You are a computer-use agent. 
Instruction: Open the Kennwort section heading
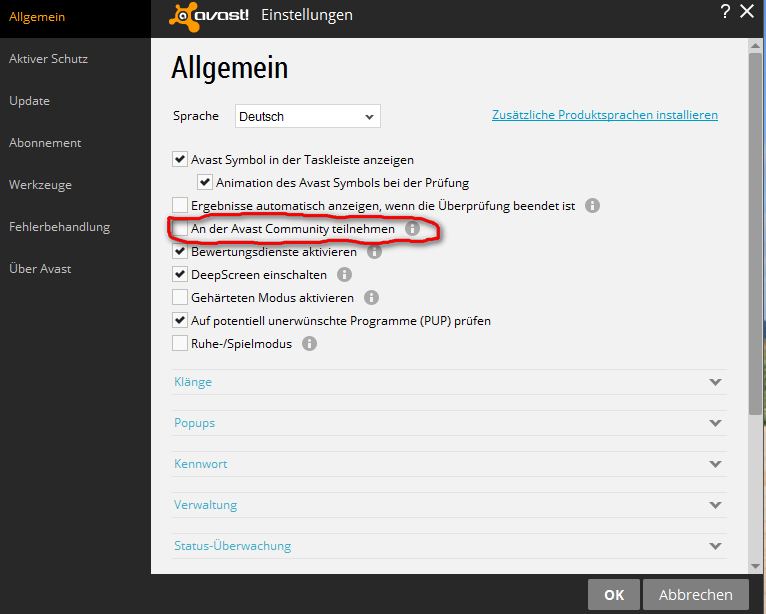201,464
